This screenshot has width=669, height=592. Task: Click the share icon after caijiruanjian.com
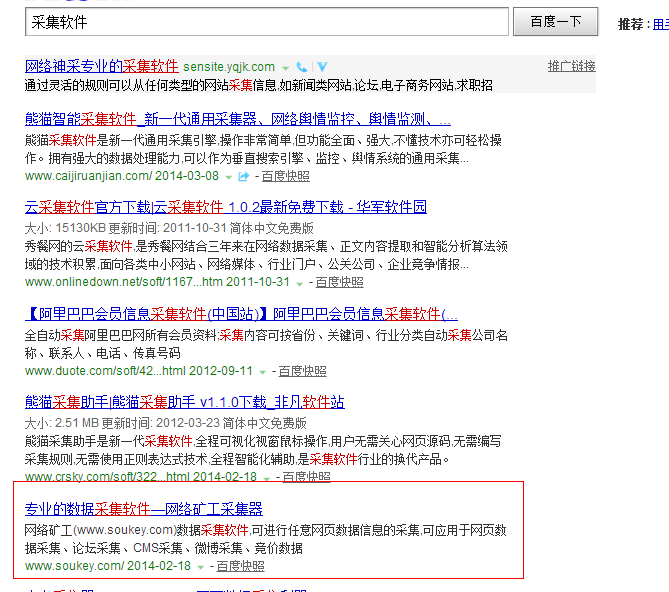tap(243, 176)
